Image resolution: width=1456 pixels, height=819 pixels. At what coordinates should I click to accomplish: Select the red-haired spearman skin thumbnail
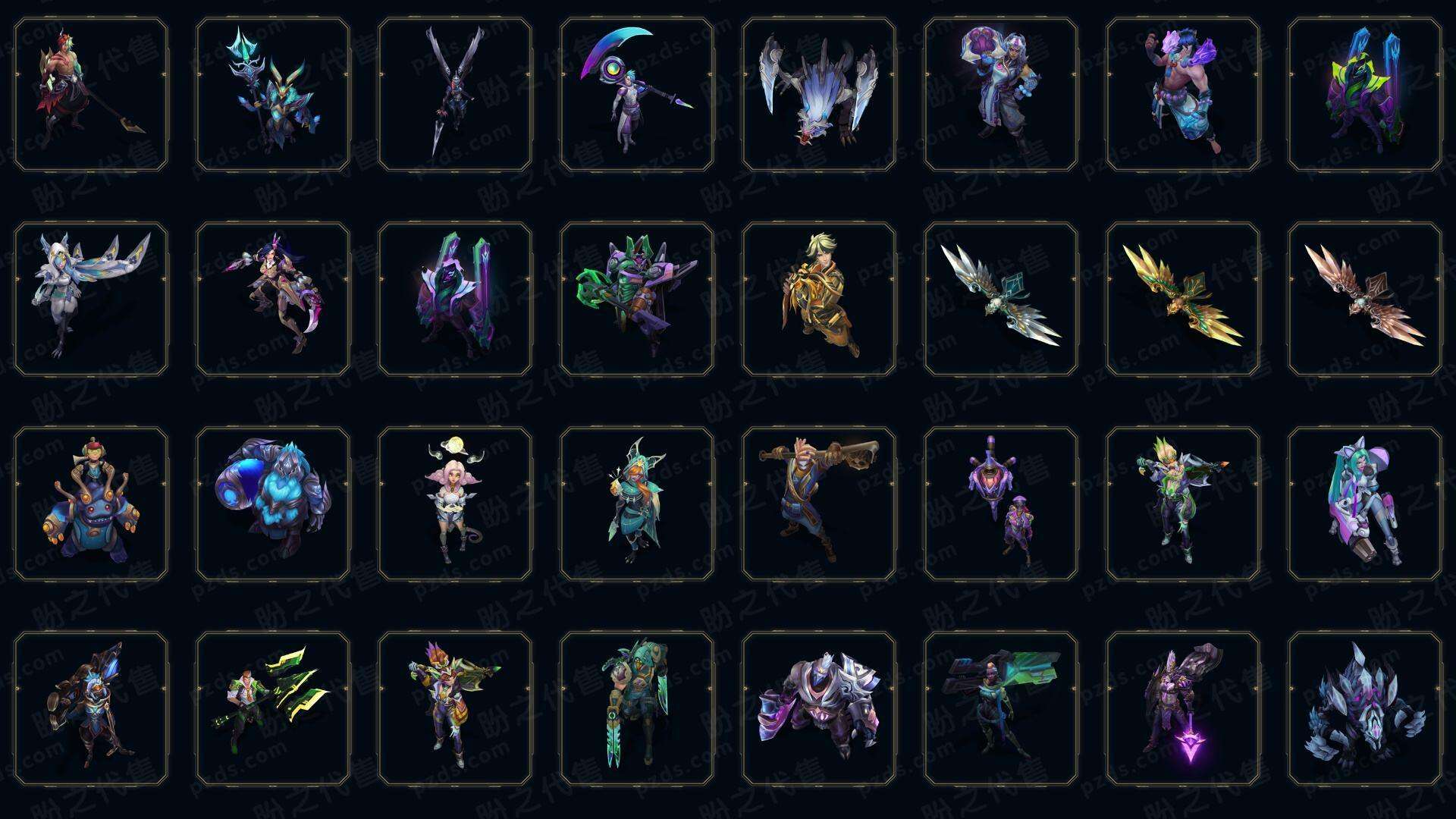tap(91, 94)
